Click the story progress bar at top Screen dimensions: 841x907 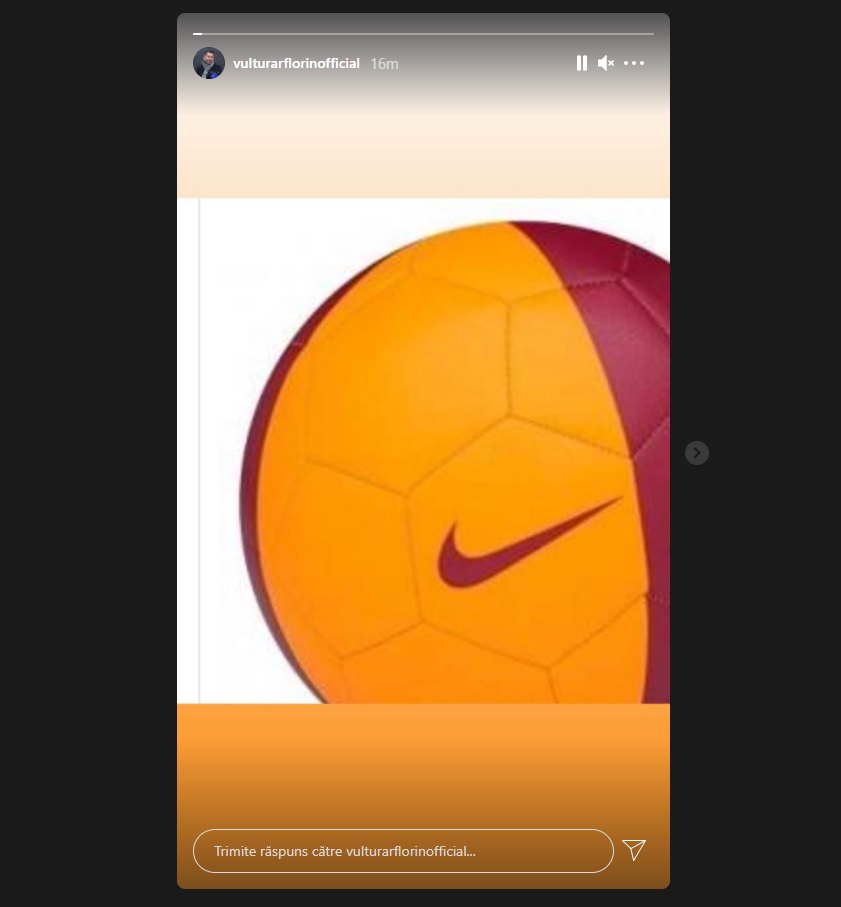423,34
